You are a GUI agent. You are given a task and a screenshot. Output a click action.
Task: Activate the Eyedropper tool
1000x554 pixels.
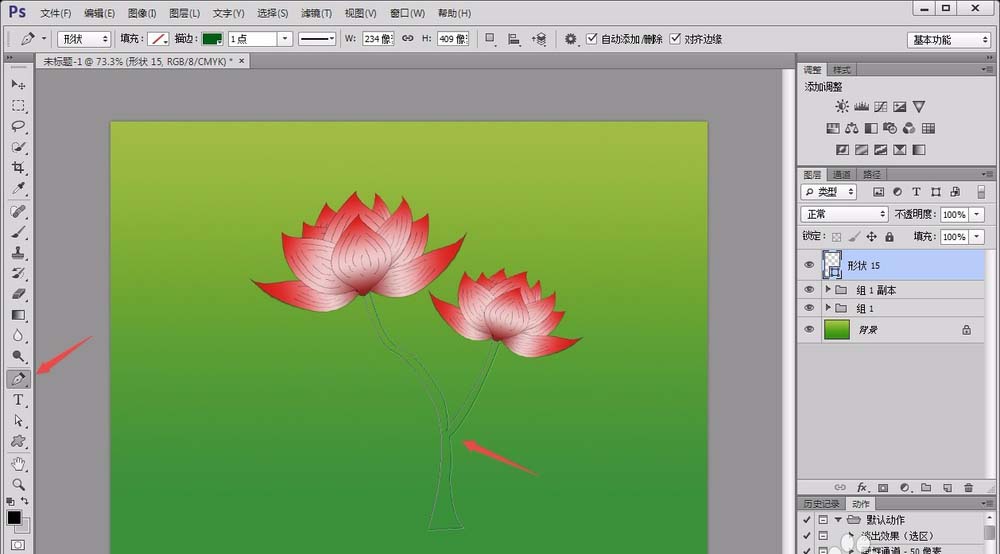coord(18,189)
